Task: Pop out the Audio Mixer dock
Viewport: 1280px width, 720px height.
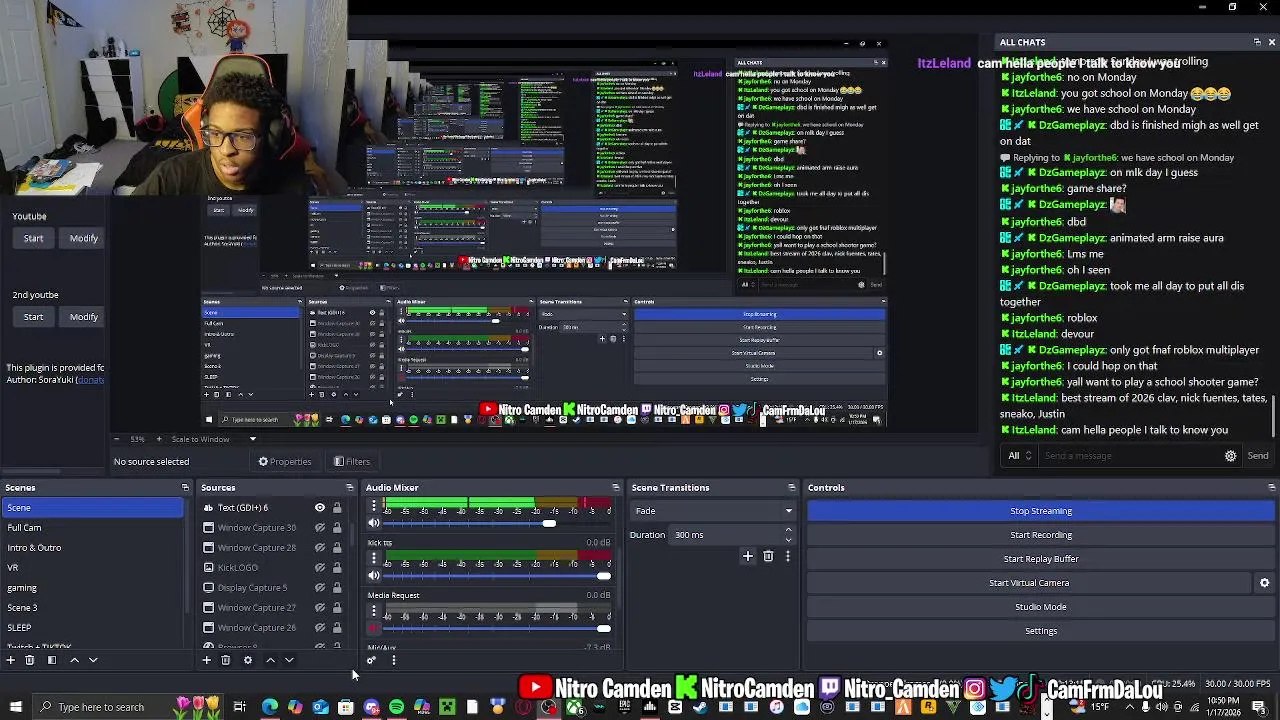Action: coord(616,488)
